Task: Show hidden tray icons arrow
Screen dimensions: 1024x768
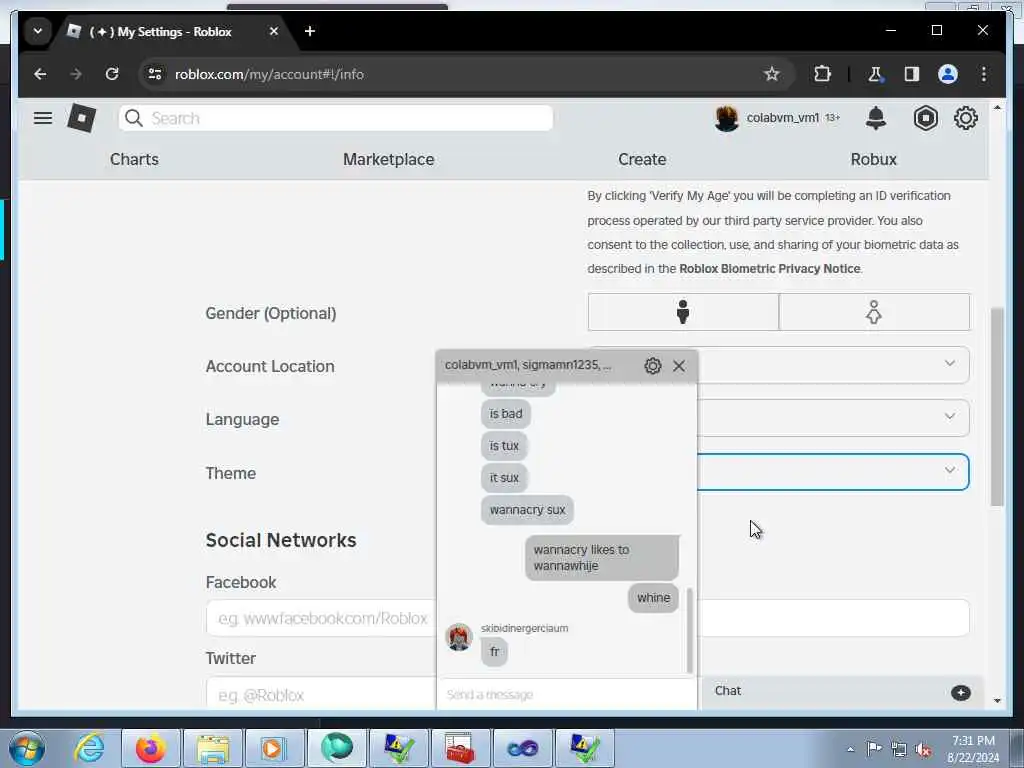Action: tap(850, 749)
